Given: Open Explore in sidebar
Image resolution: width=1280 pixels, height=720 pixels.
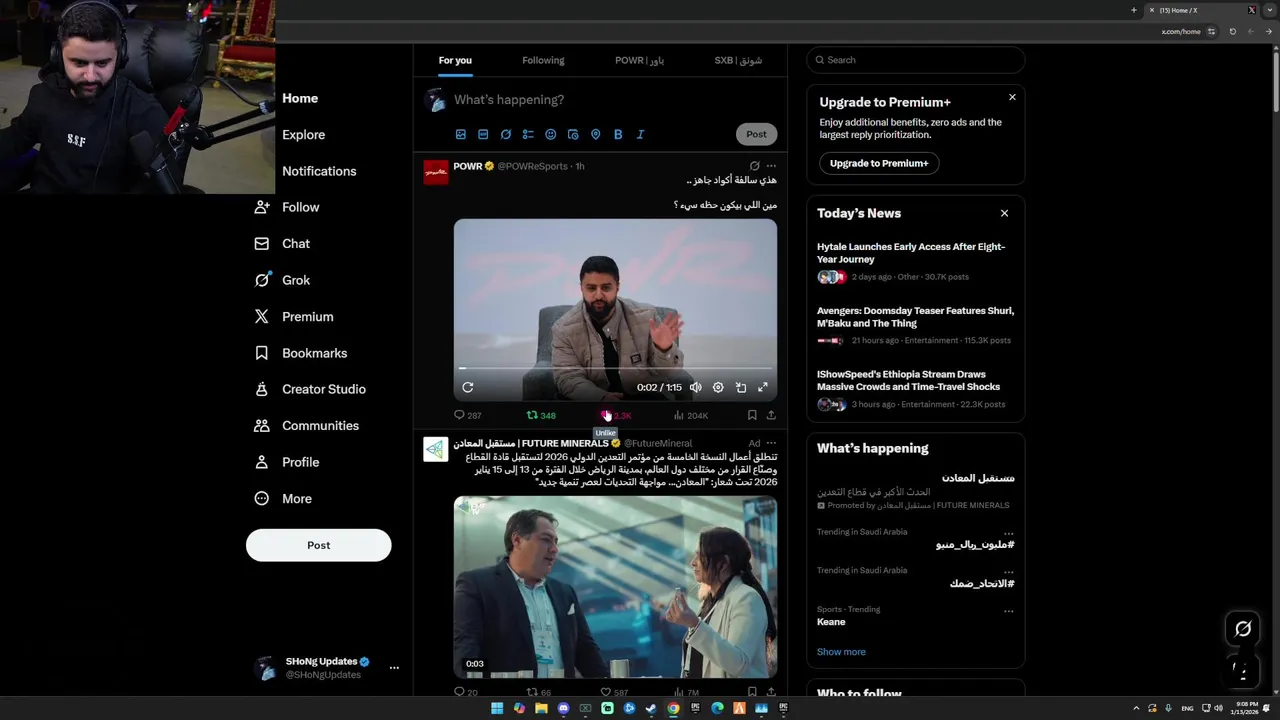Looking at the screenshot, I should tap(303, 135).
